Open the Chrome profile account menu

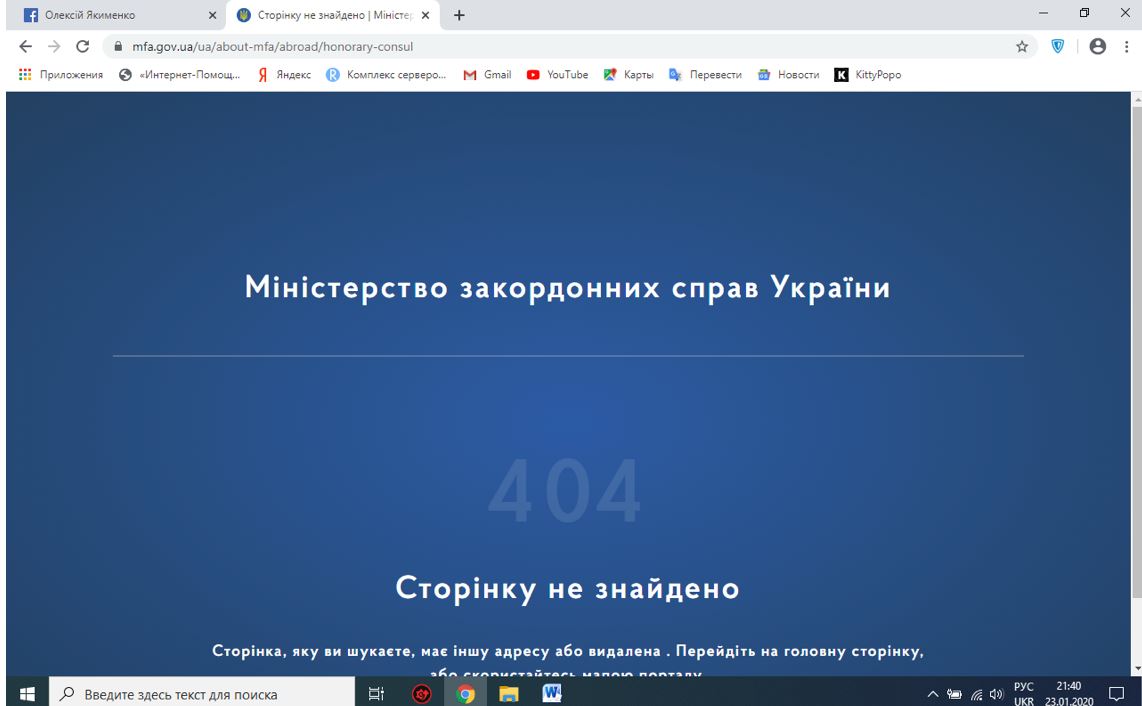[1097, 45]
